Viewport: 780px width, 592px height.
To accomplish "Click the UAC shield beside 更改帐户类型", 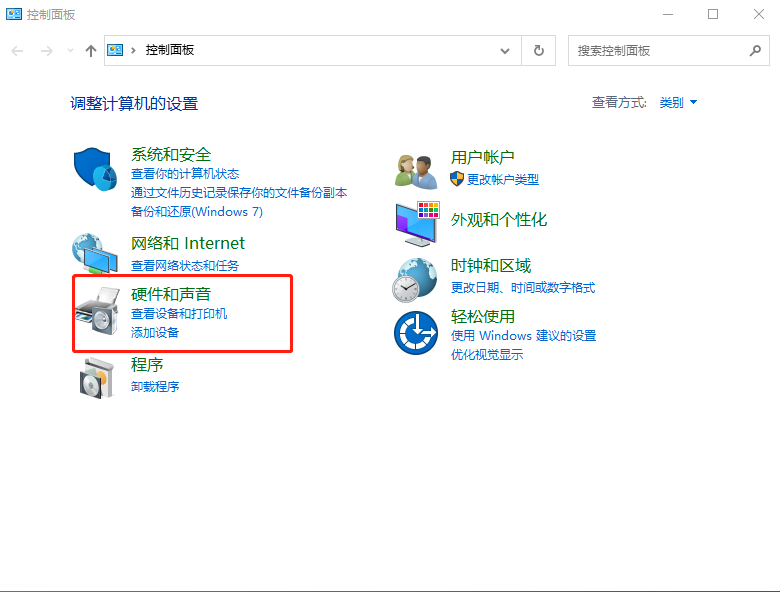I will pos(457,179).
